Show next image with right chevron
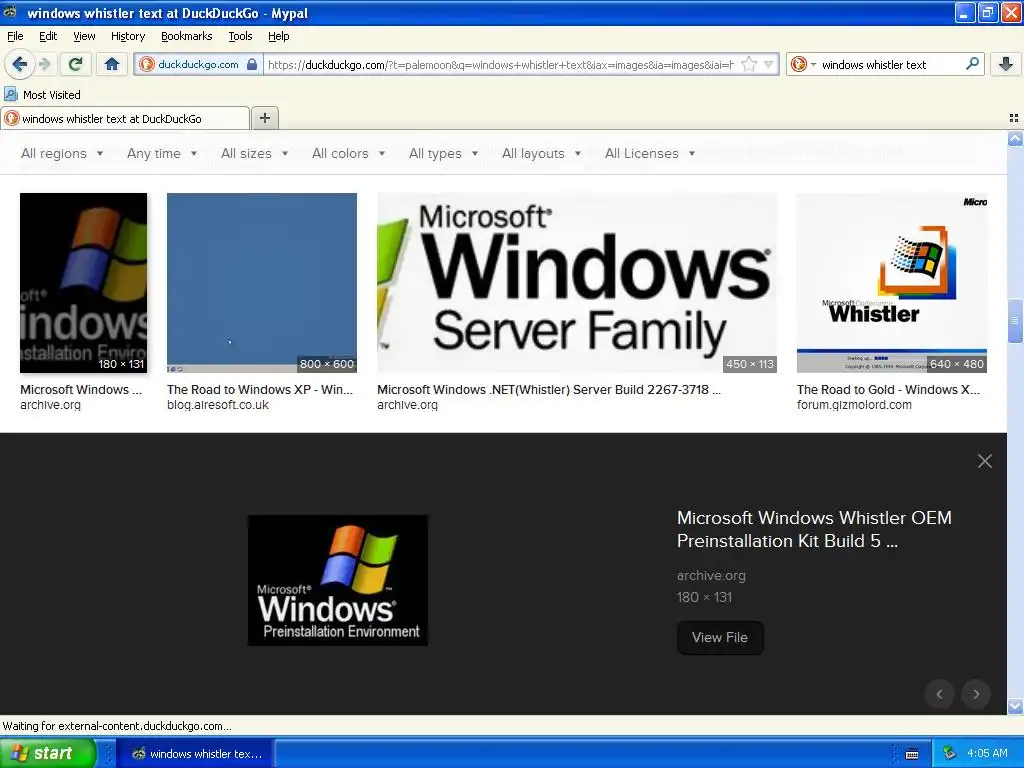 [976, 694]
